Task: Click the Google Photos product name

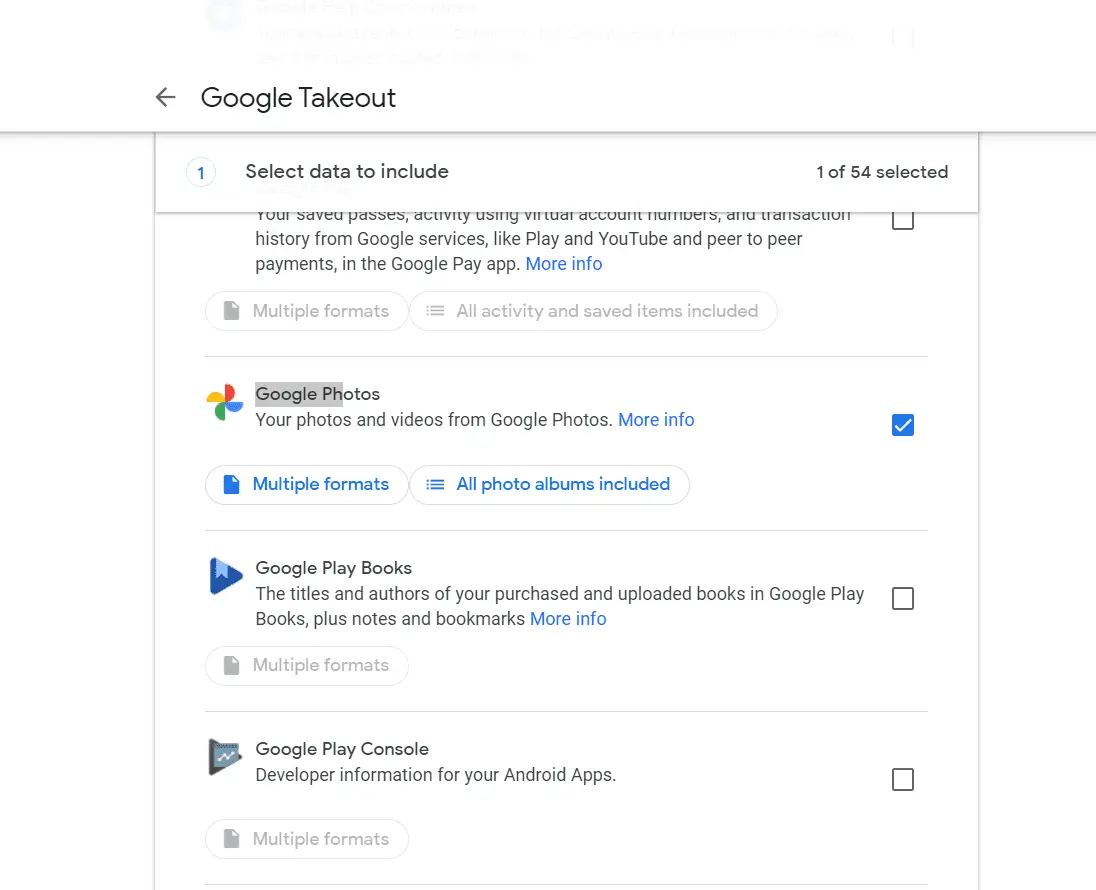Action: coord(317,394)
